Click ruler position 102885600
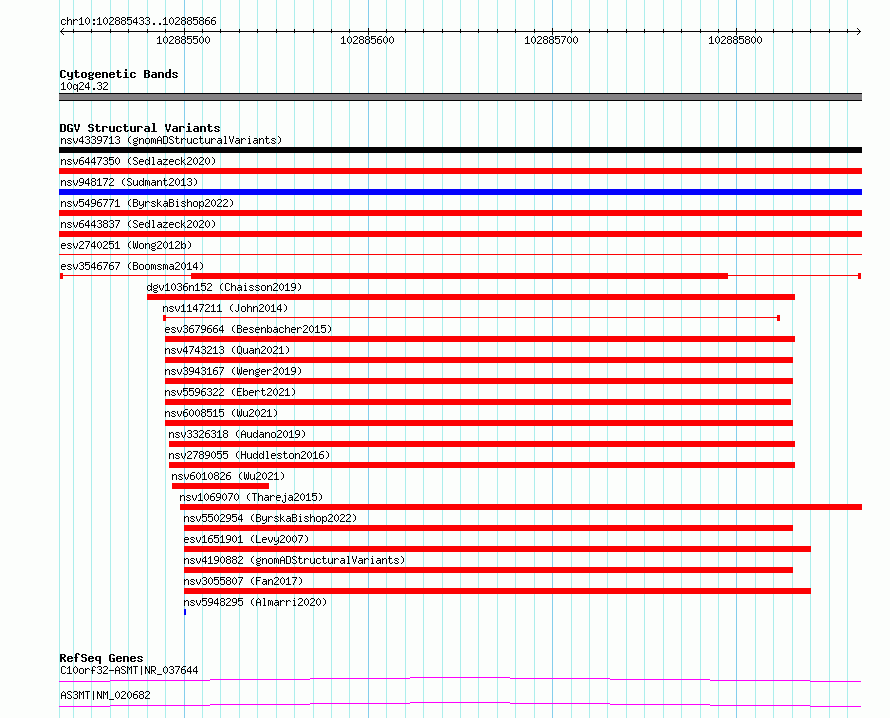Screen dimensions: 890x718 pyautogui.click(x=367, y=40)
